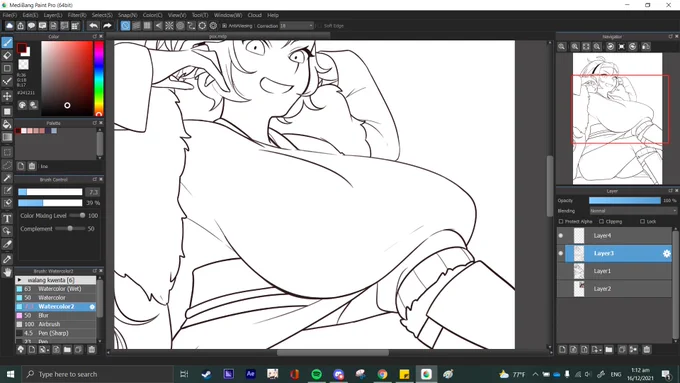Toggle Layer4 visibility dot

pyautogui.click(x=561, y=236)
